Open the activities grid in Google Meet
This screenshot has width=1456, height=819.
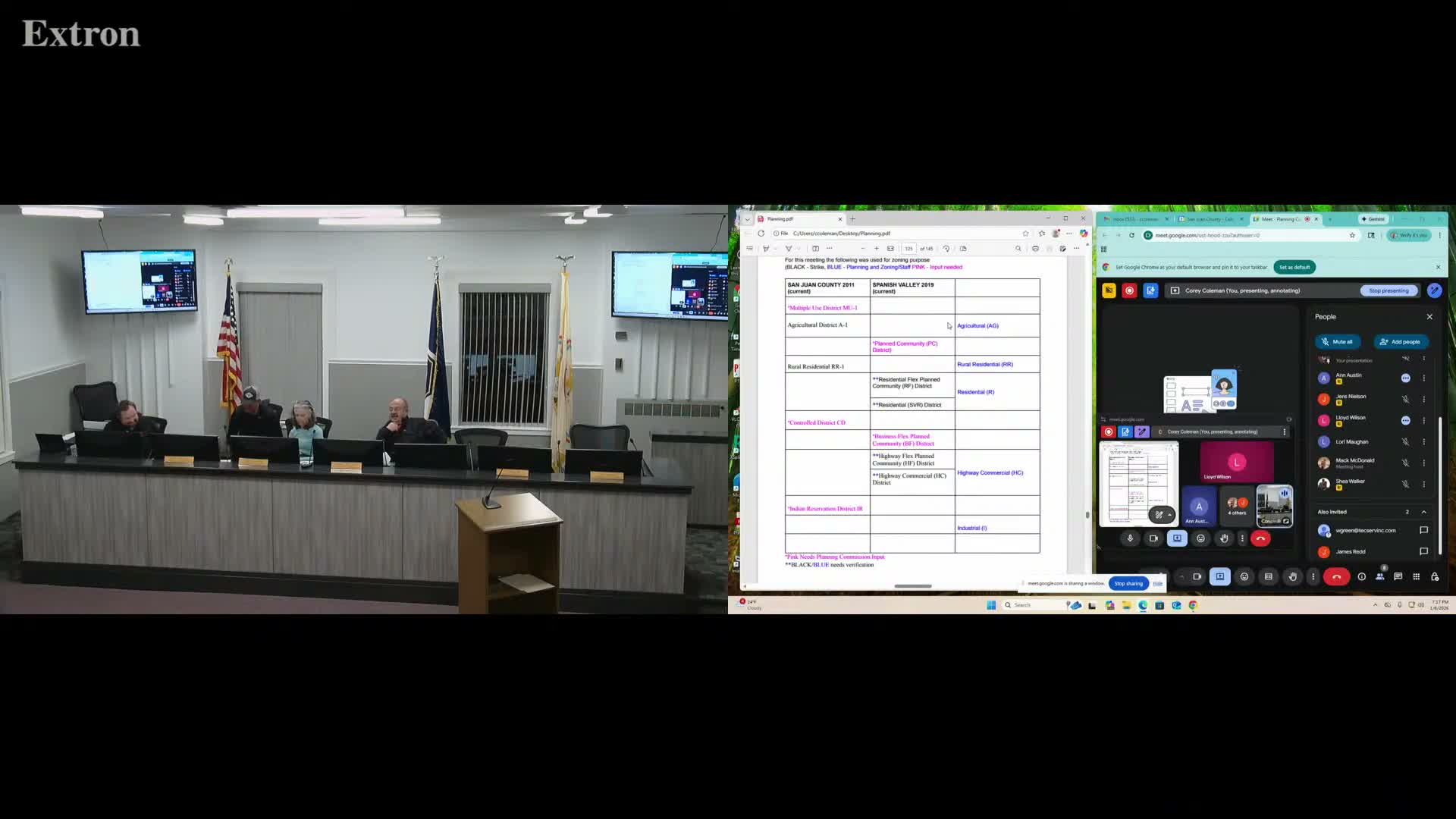coord(1417,576)
